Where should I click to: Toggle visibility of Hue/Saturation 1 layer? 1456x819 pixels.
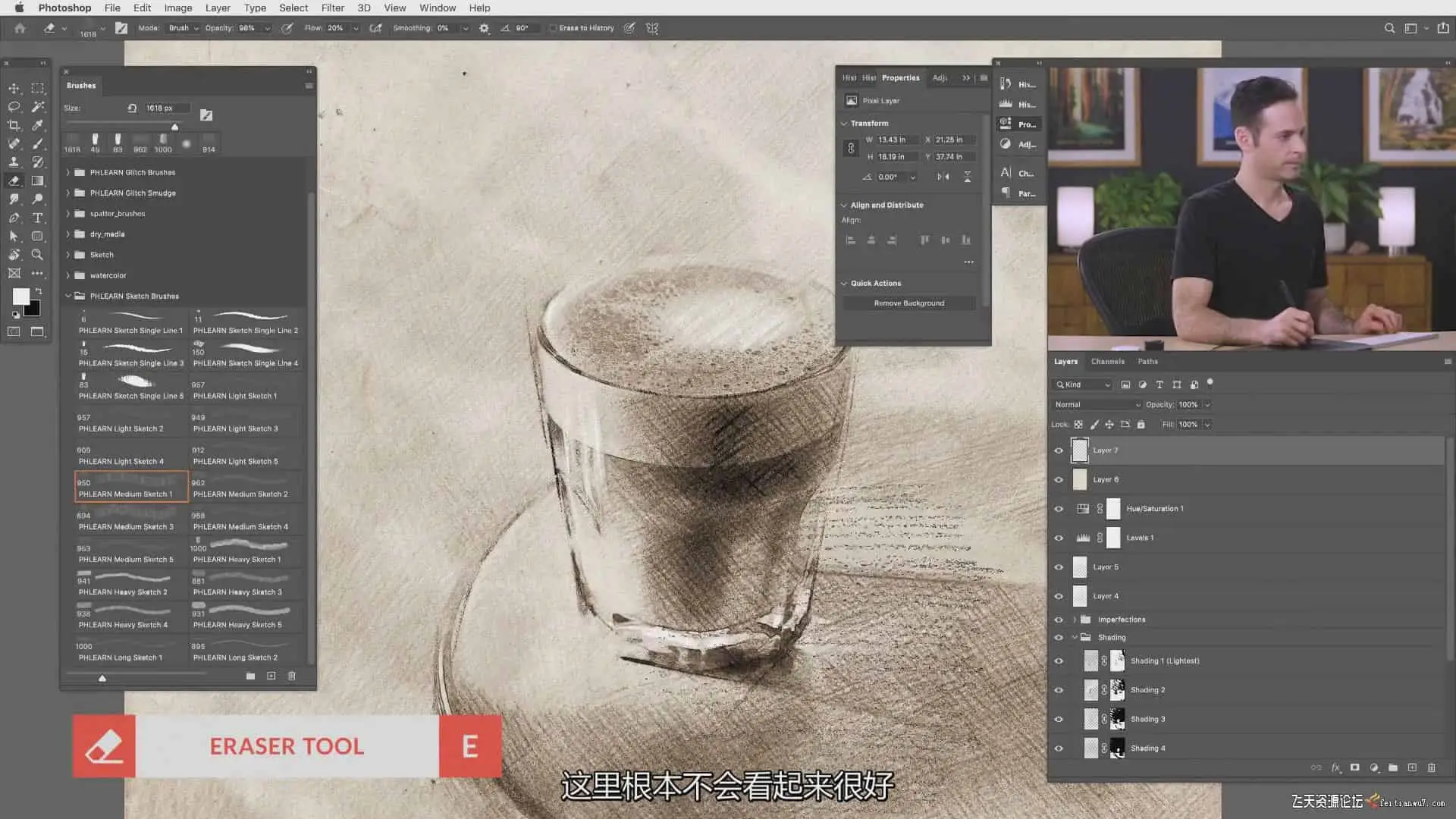click(1059, 509)
